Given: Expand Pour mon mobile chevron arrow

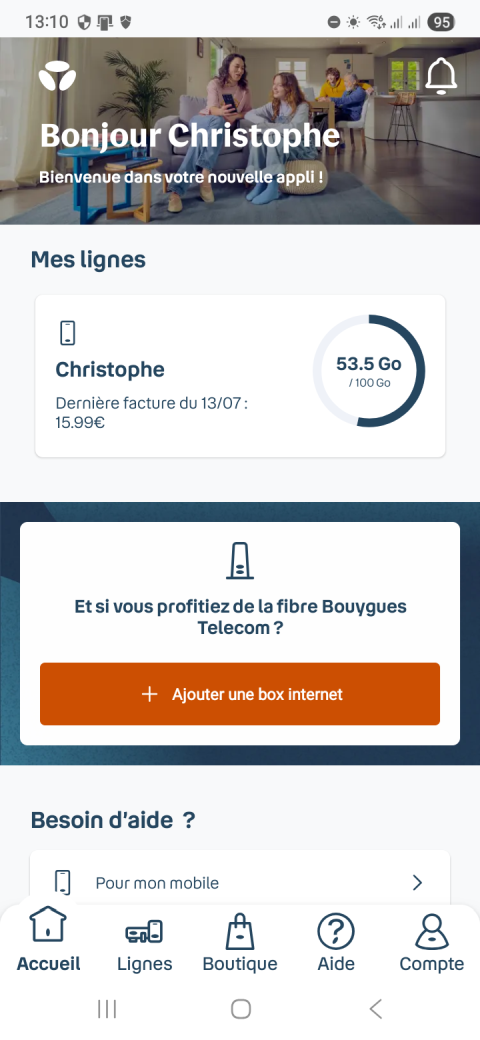Looking at the screenshot, I should tap(417, 883).
